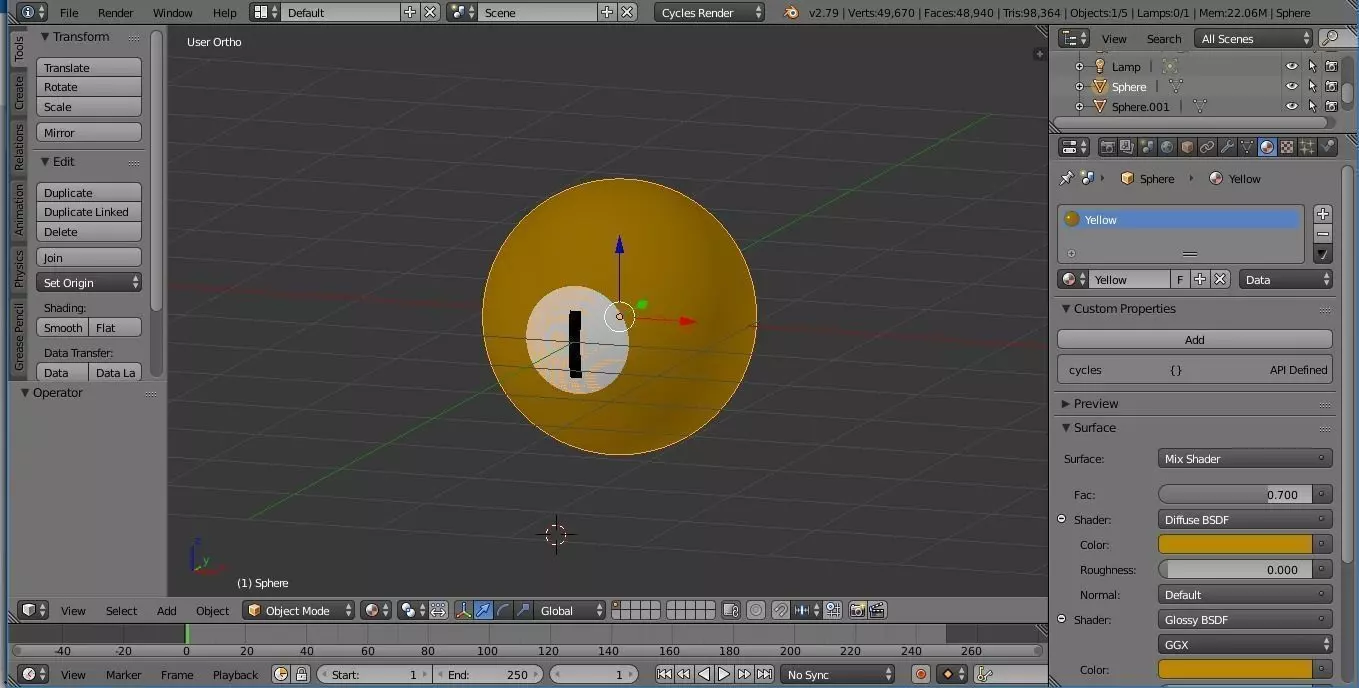The height and width of the screenshot is (688, 1359).
Task: Create new material next to Yellow field
Action: click(x=1200, y=280)
